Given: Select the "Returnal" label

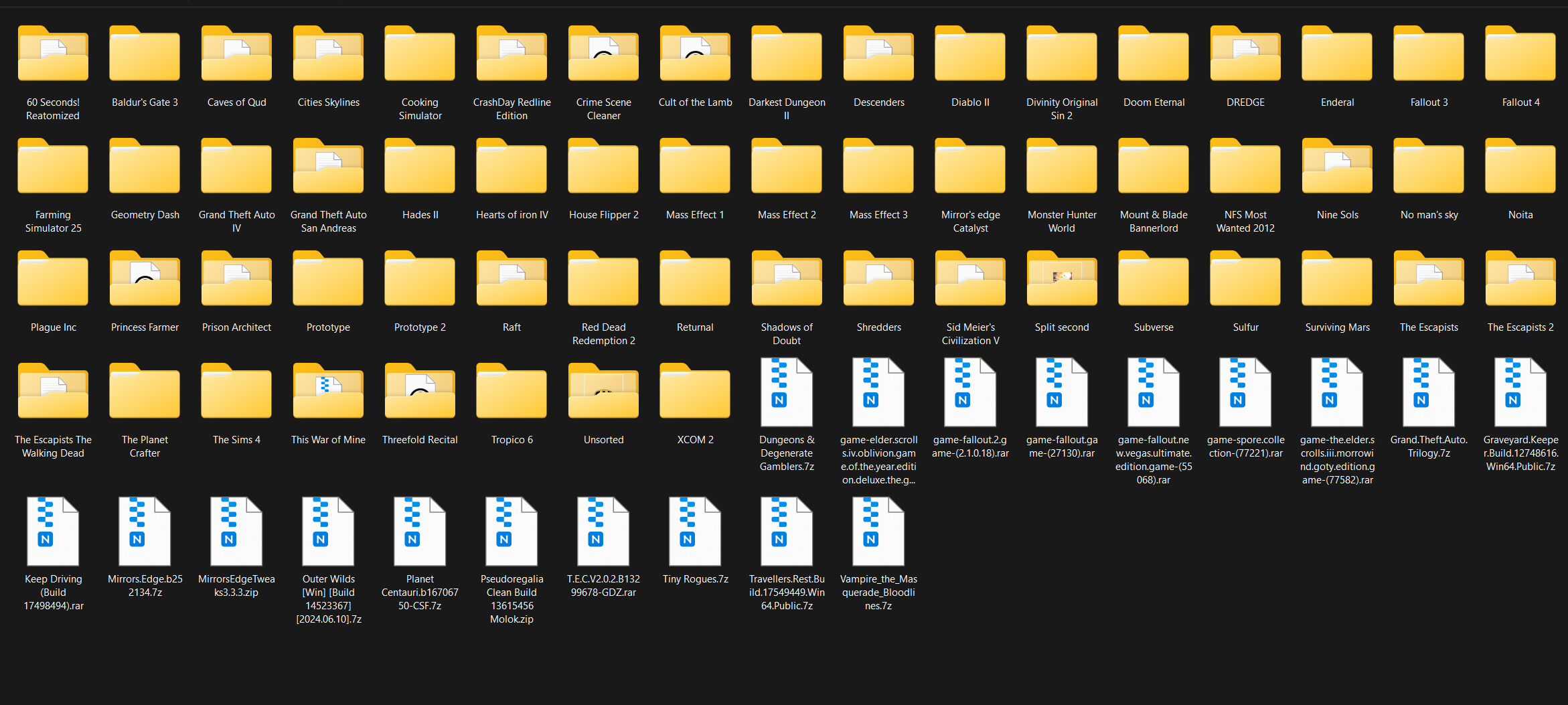Looking at the screenshot, I should click(695, 327).
